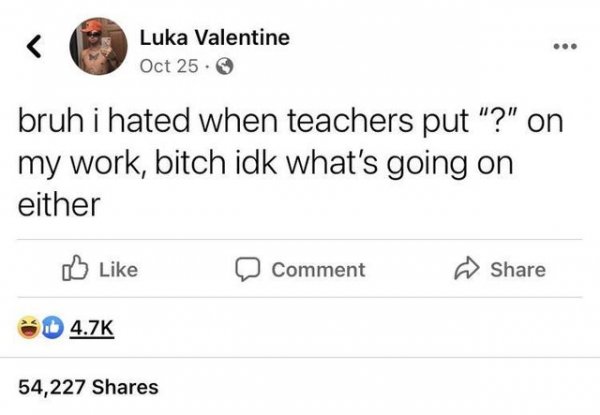Viewport: 600px width, 415px height.
Task: Tap the Like button label
Action: (x=119, y=270)
